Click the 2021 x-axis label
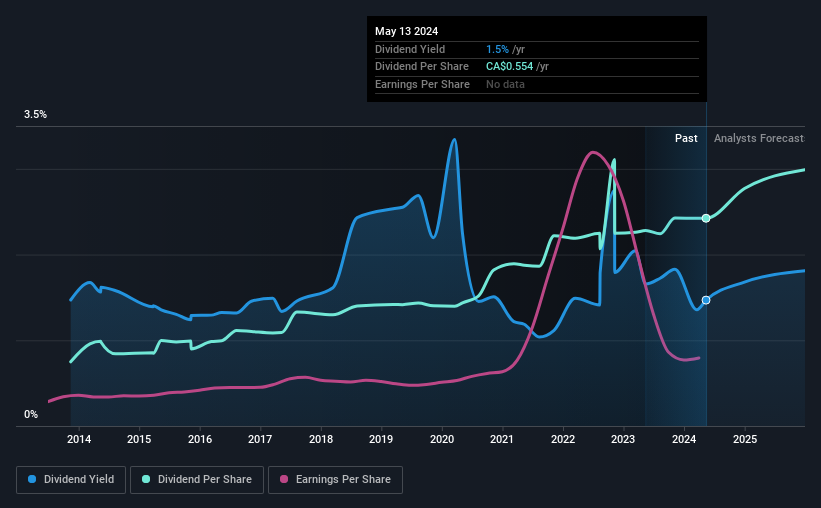The height and width of the screenshot is (508, 821). pos(502,439)
